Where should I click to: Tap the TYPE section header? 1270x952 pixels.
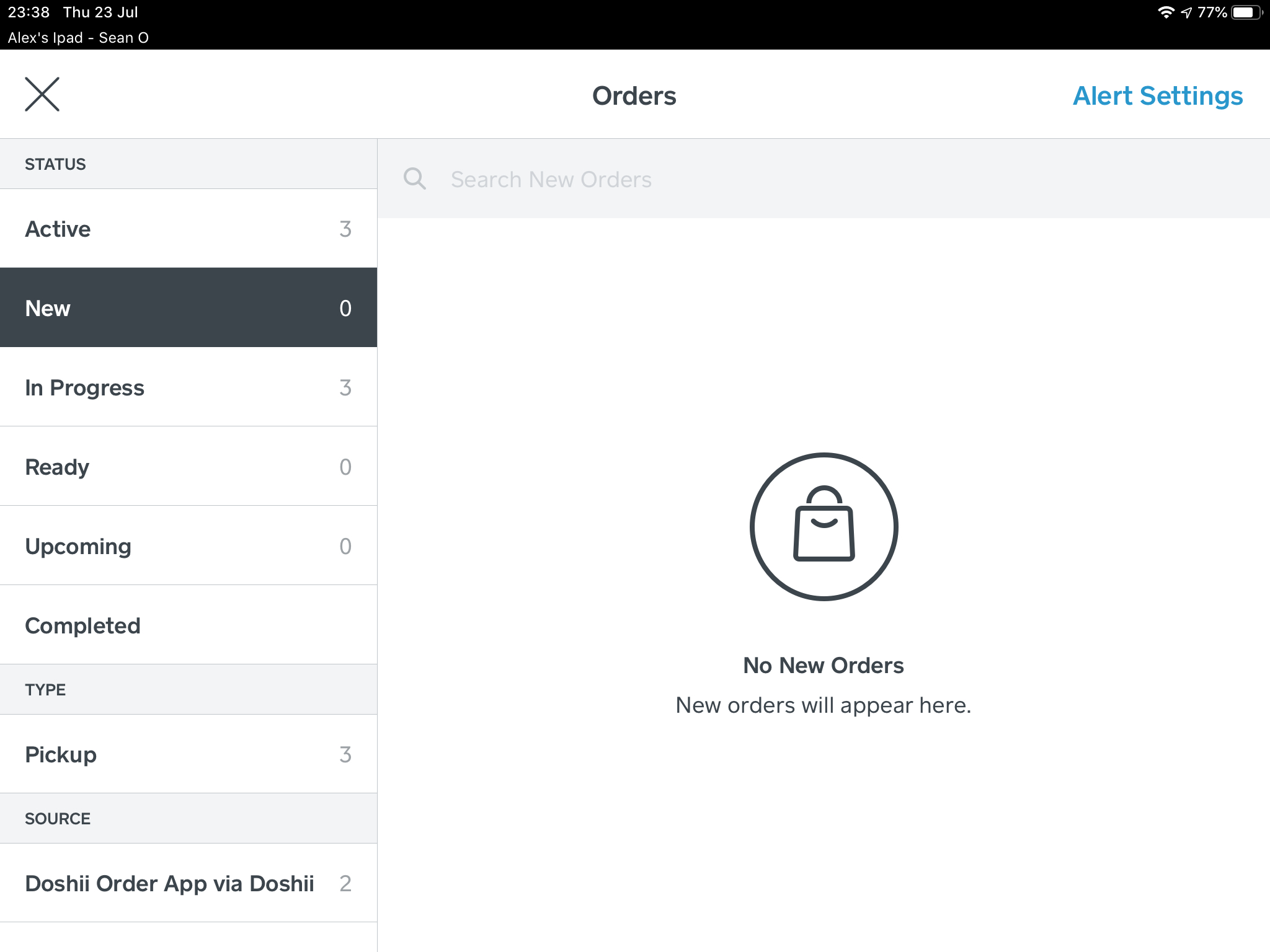coord(189,689)
